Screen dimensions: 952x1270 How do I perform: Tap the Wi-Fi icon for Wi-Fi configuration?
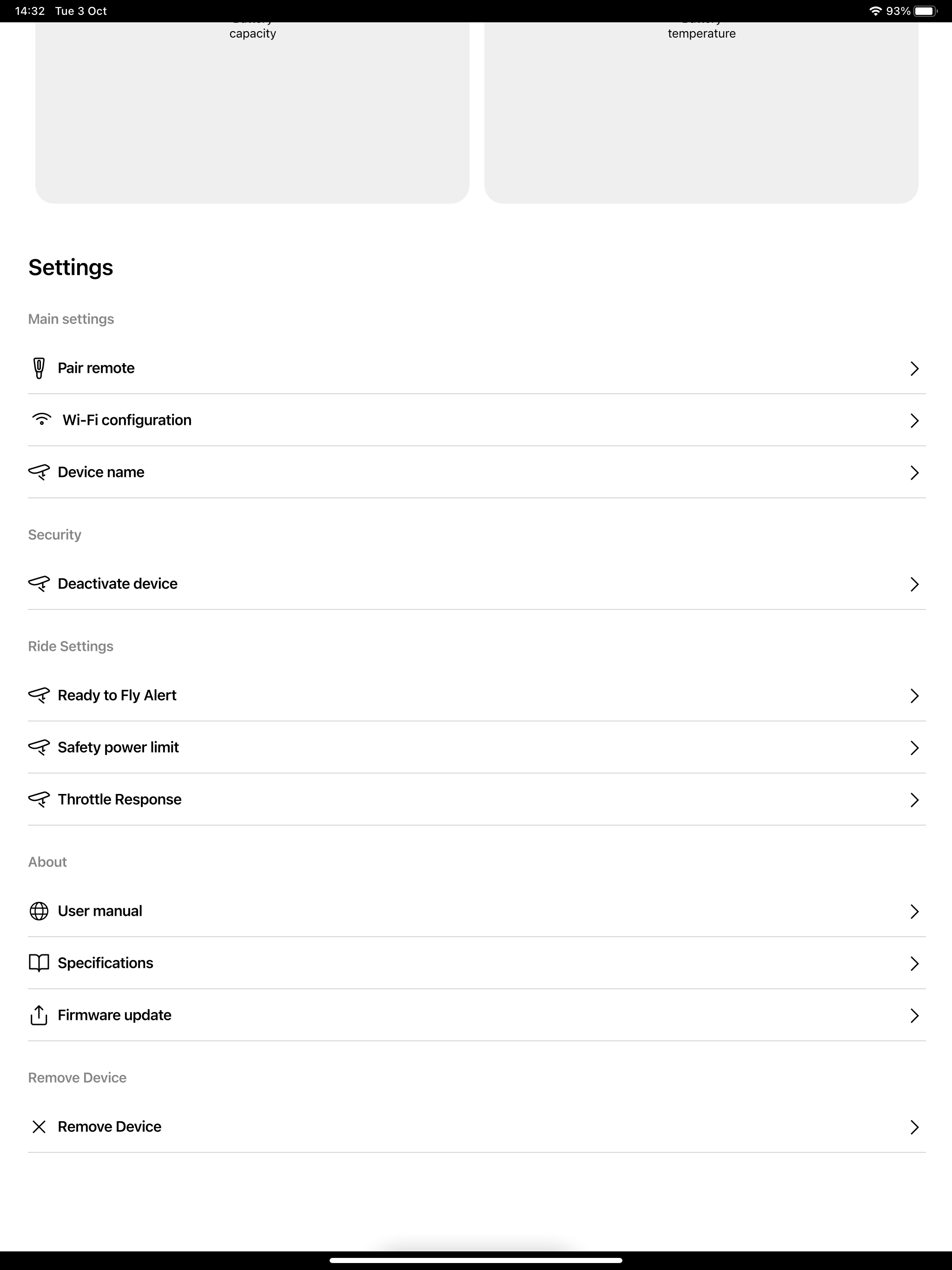coord(41,419)
